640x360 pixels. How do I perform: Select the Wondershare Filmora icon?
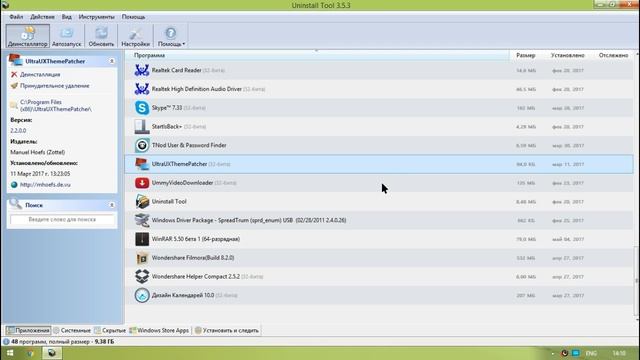coord(142,258)
